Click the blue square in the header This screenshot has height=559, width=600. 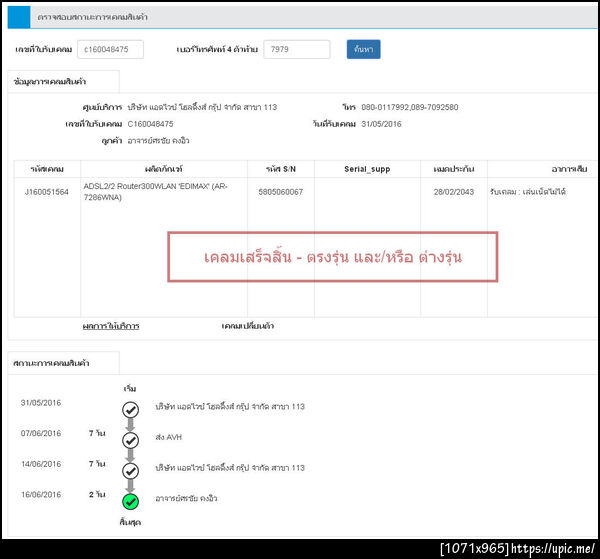click(19, 17)
